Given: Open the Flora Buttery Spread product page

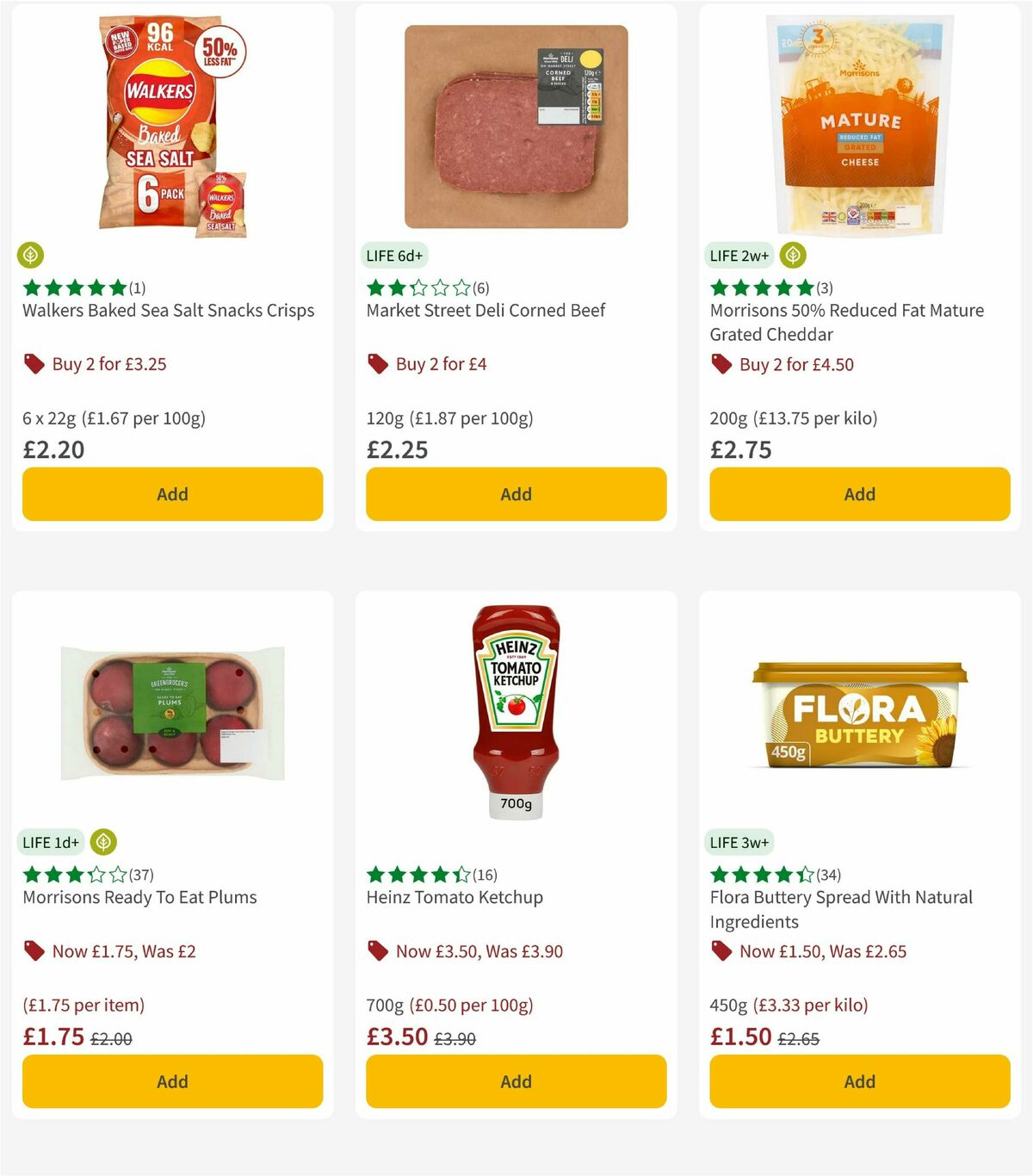Looking at the screenshot, I should point(841,908).
